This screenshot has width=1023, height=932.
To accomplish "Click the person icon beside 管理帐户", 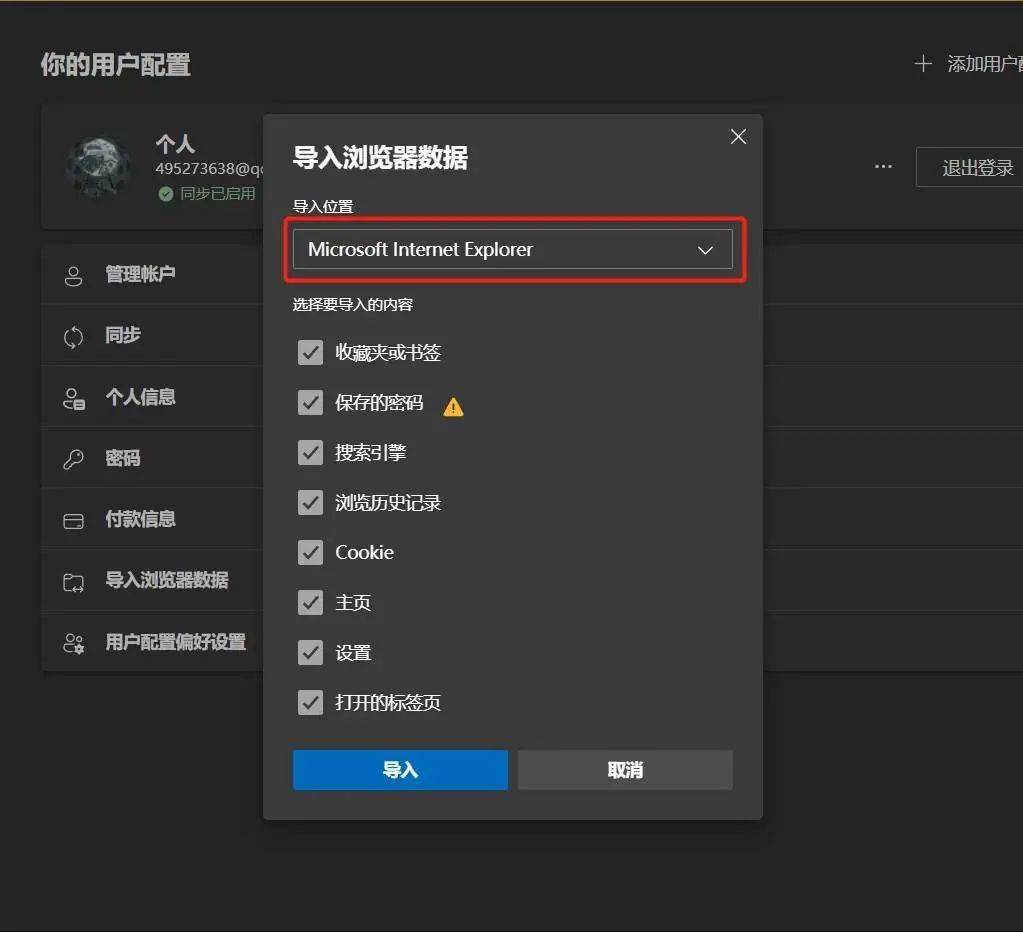I will tap(74, 276).
